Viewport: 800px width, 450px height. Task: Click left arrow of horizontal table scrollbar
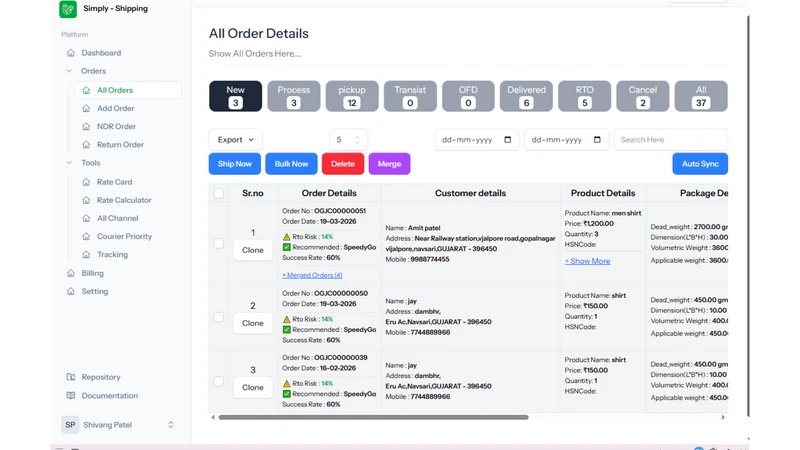[x=213, y=417]
